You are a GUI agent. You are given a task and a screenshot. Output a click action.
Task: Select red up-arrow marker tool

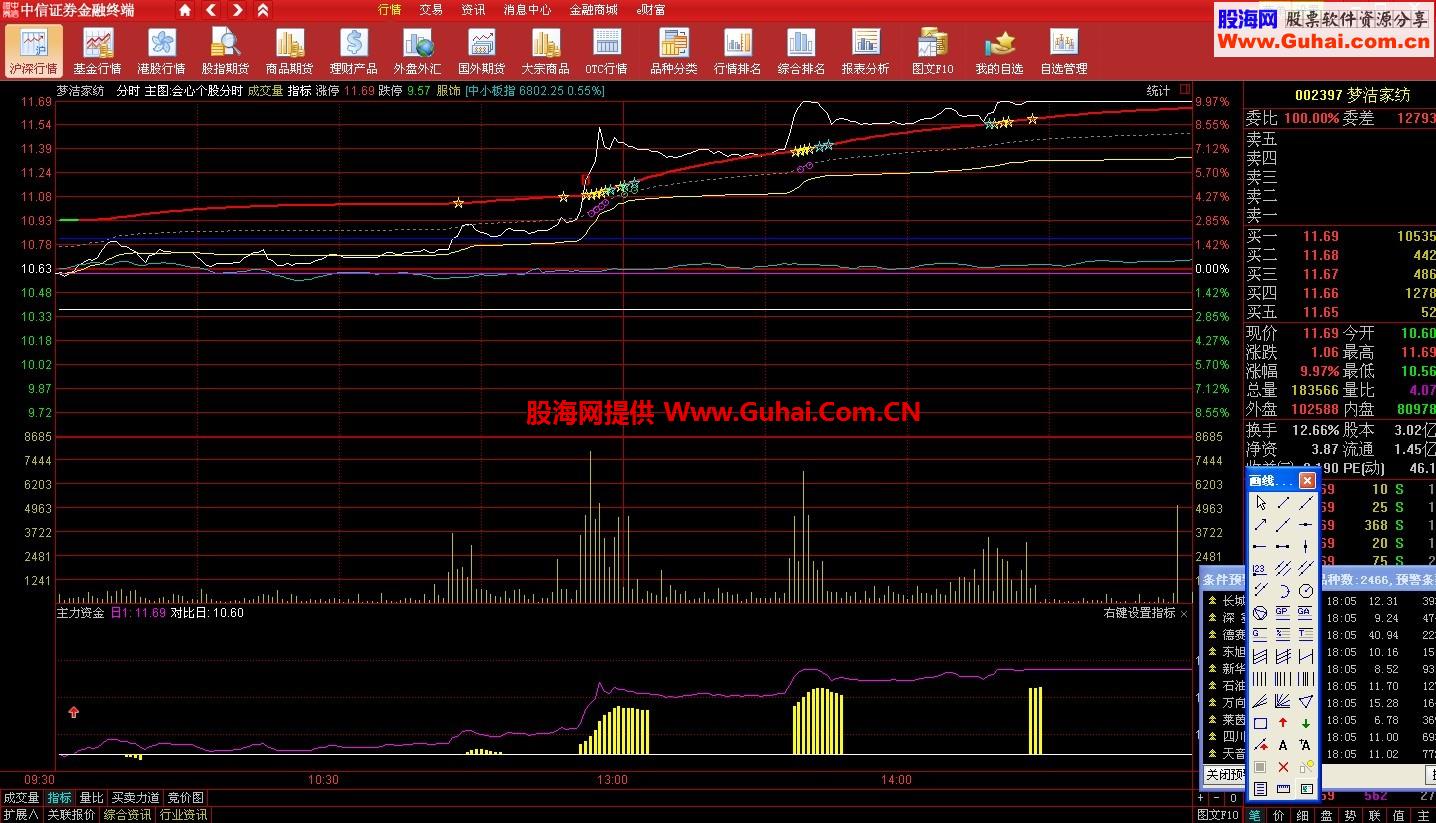click(1283, 723)
